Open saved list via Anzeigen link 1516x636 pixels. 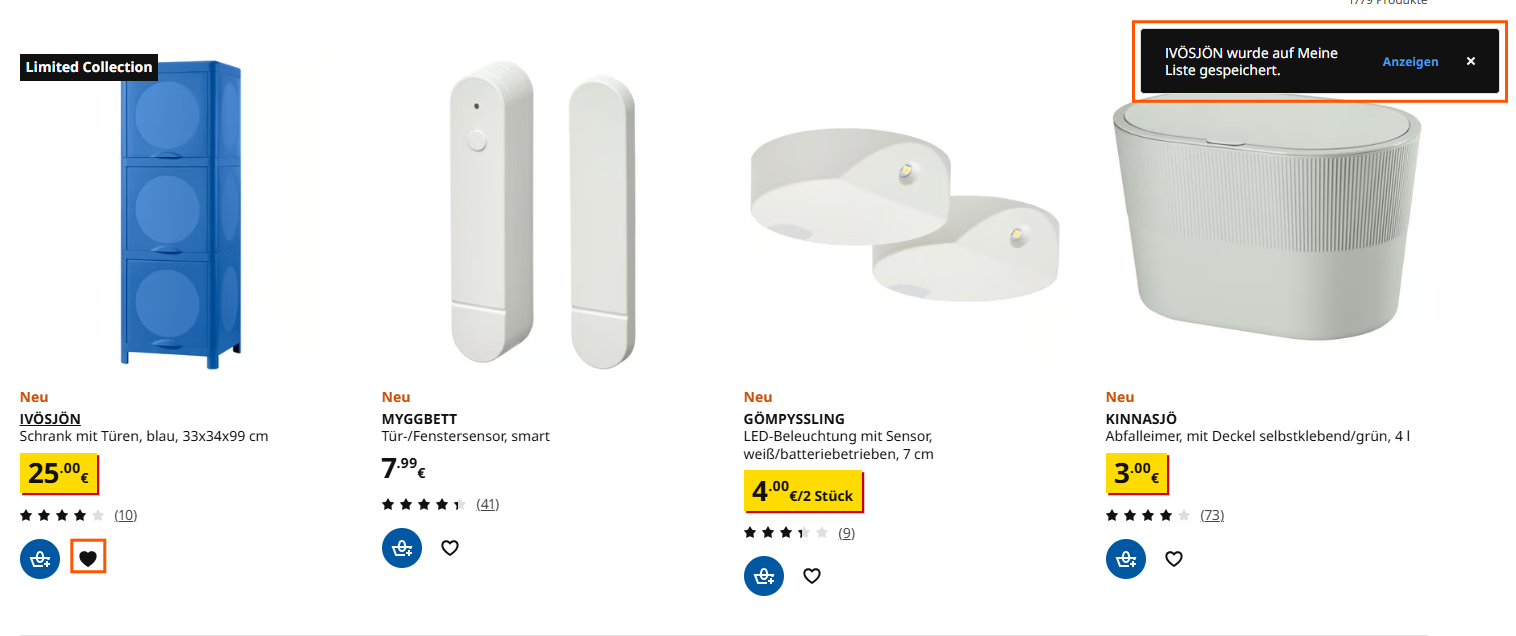(1410, 61)
